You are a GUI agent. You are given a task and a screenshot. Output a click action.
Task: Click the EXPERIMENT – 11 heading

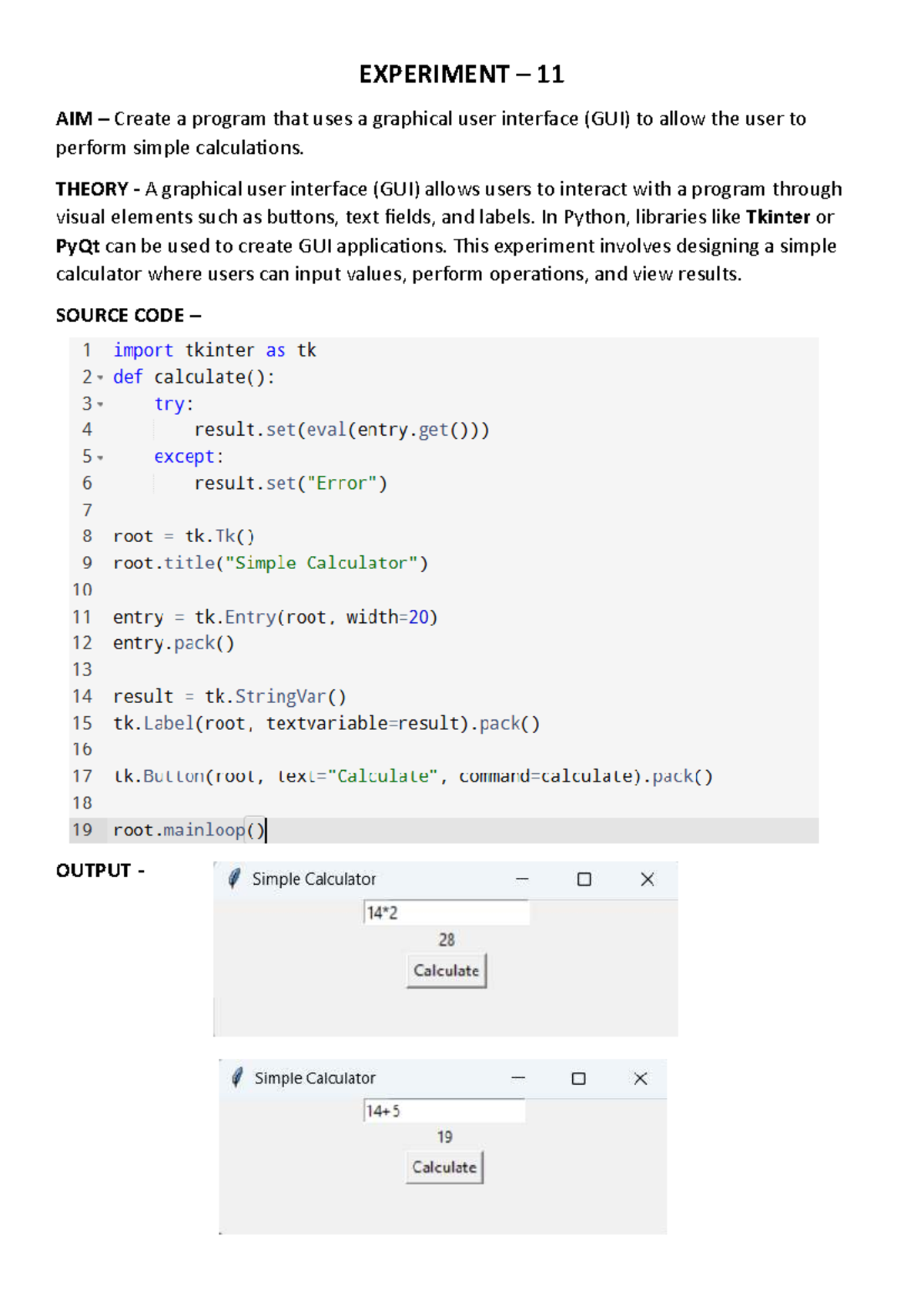pyautogui.click(x=461, y=74)
